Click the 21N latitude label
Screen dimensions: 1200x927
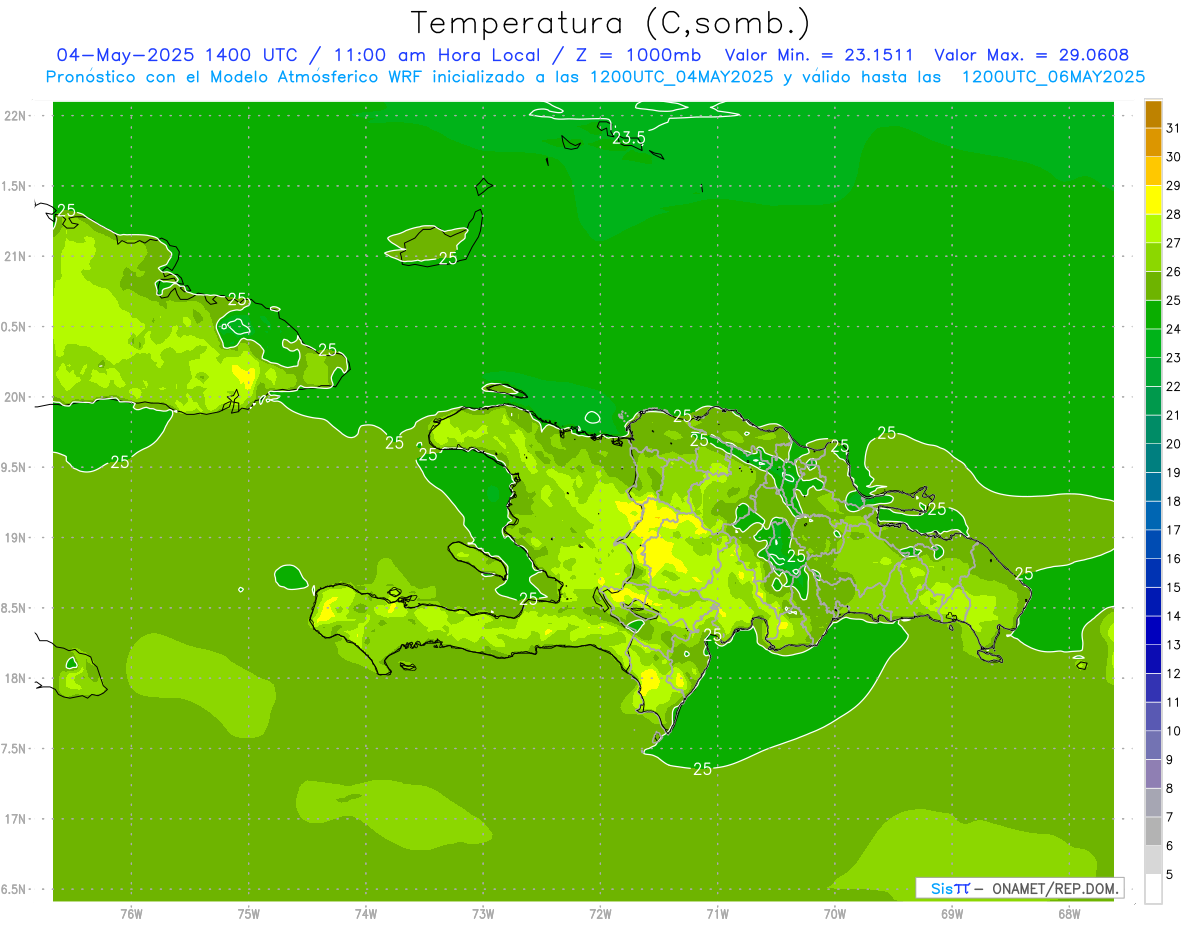pos(17,256)
